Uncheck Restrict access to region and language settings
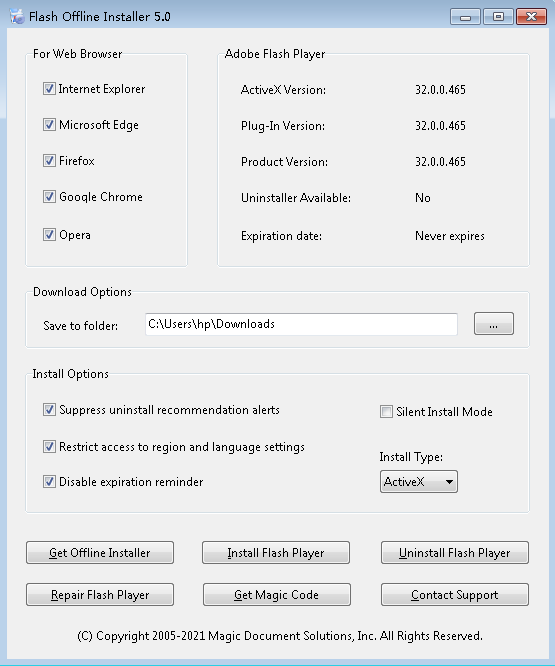555x666 pixels. (x=49, y=447)
